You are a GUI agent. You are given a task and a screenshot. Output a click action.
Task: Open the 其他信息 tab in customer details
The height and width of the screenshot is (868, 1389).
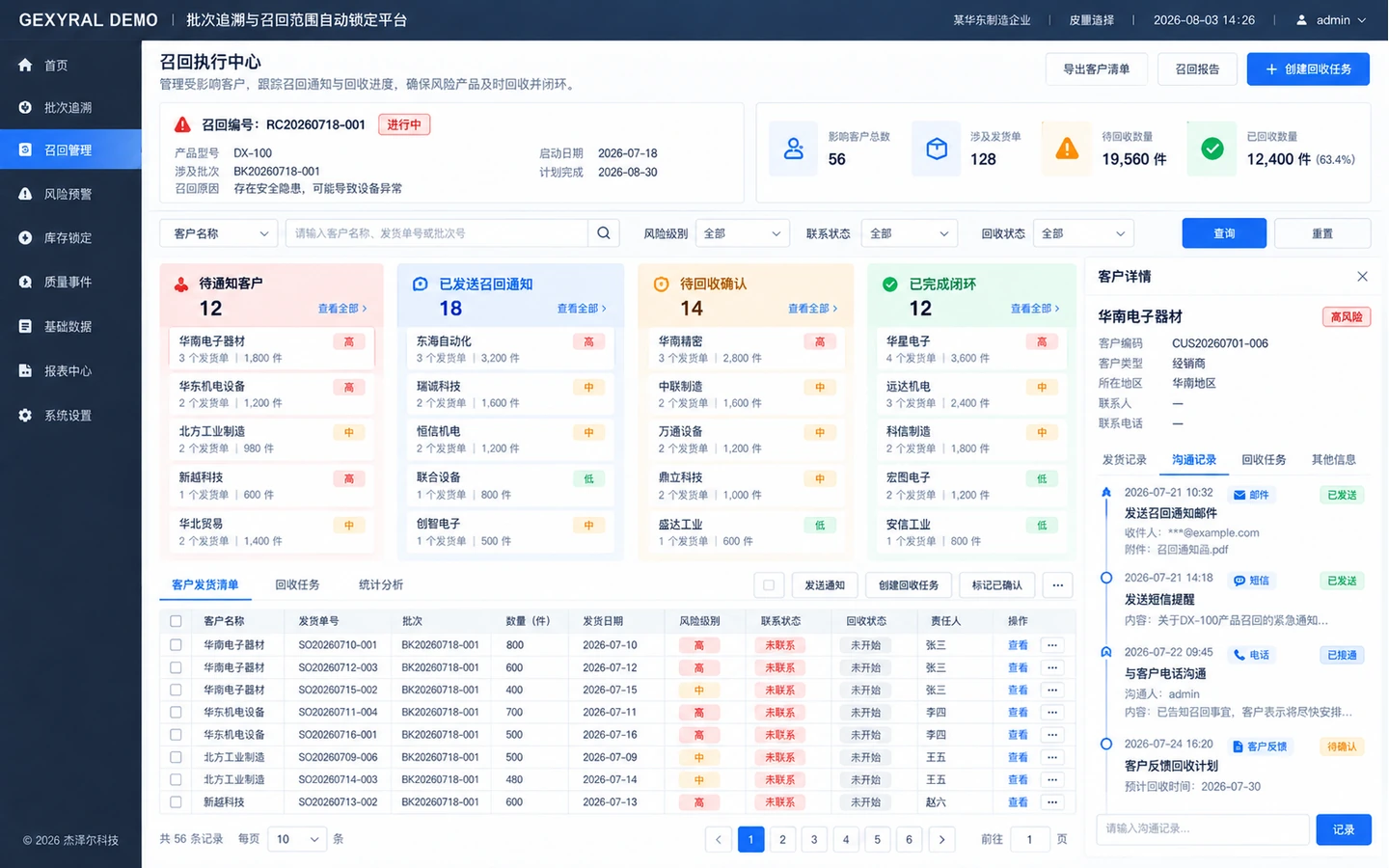click(x=1334, y=460)
